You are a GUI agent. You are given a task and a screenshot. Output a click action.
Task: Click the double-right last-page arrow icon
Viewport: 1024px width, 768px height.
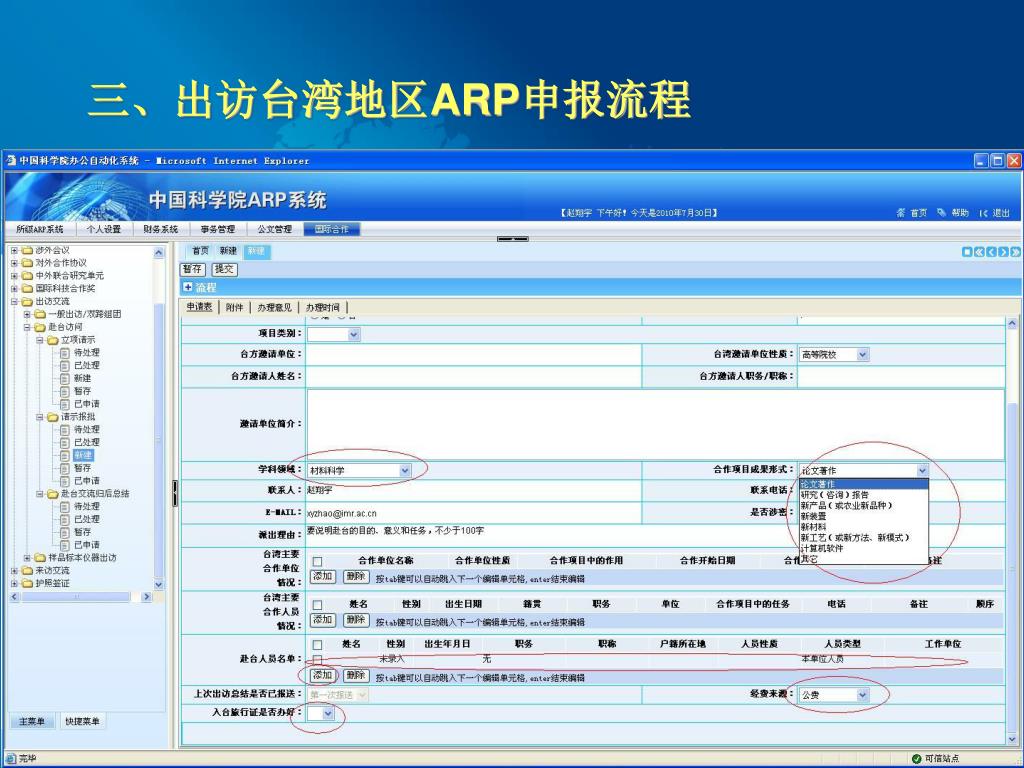tap(1016, 251)
